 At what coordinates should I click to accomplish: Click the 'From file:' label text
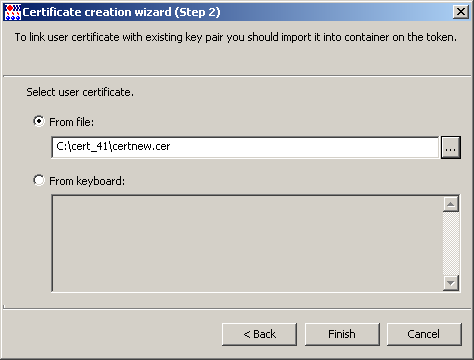(x=72, y=122)
